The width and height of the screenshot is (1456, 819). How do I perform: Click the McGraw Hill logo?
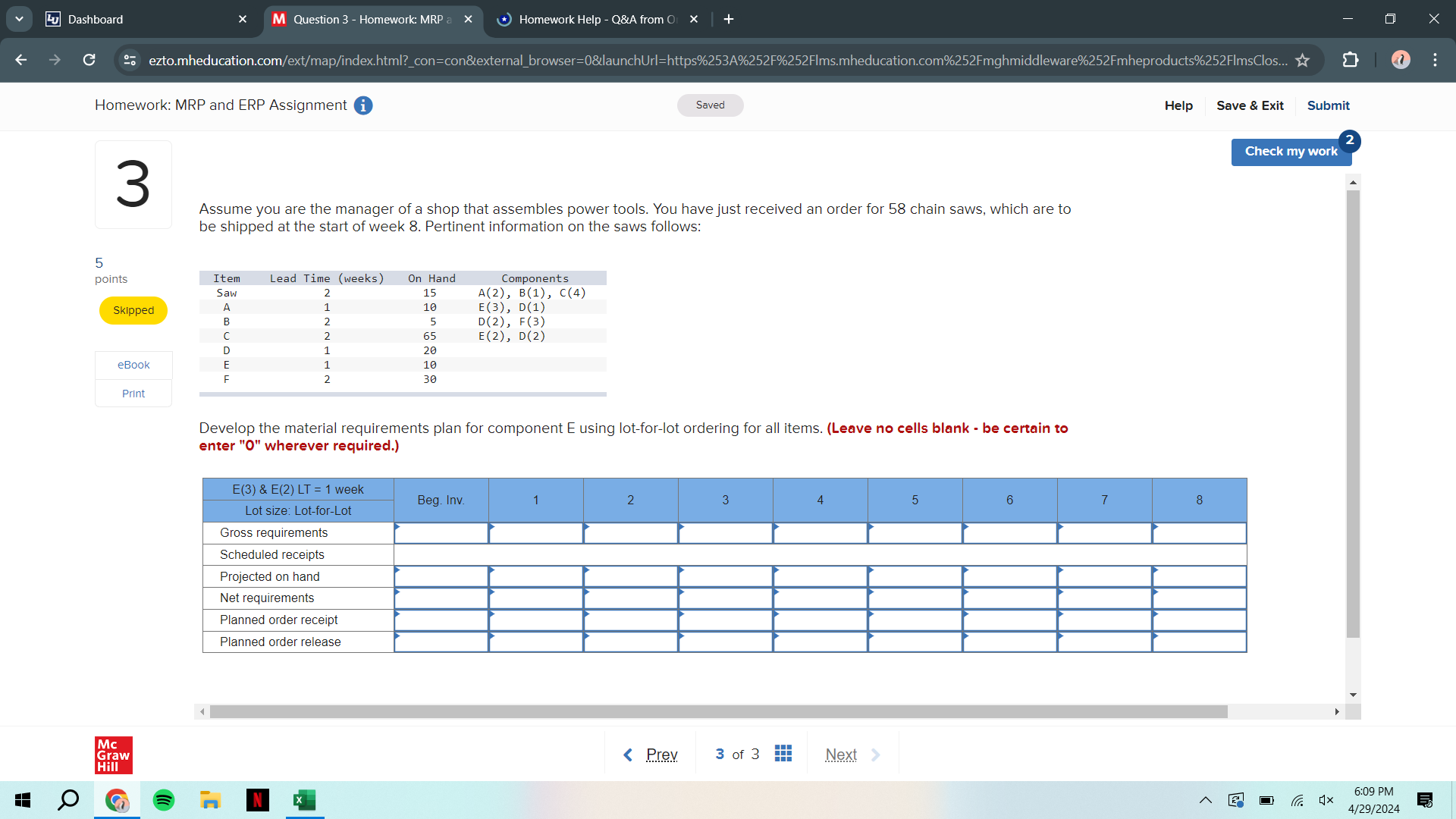pyautogui.click(x=113, y=755)
